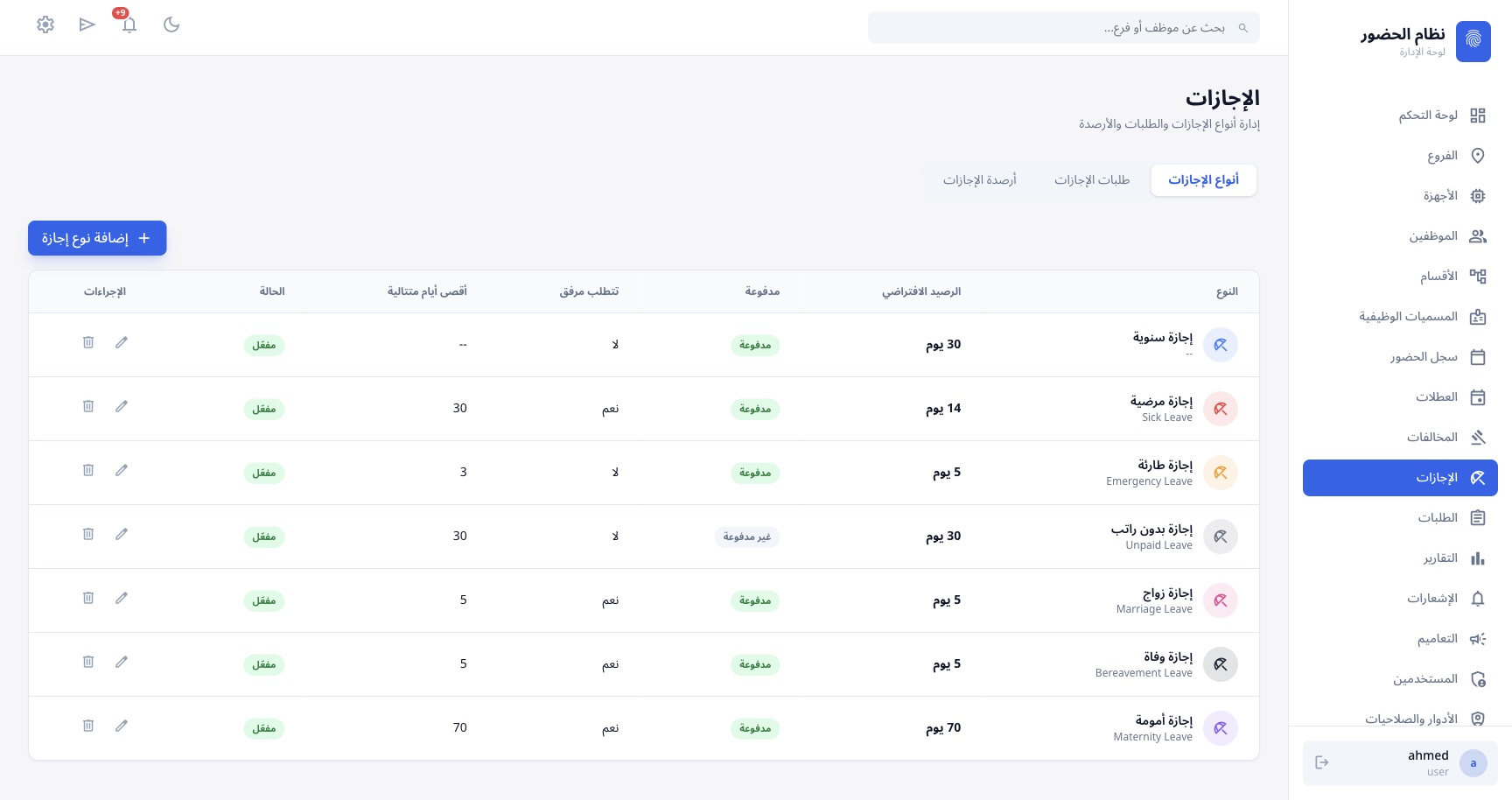Click the ahmed user avatar
The height and width of the screenshot is (800, 1512).
[x=1473, y=763]
